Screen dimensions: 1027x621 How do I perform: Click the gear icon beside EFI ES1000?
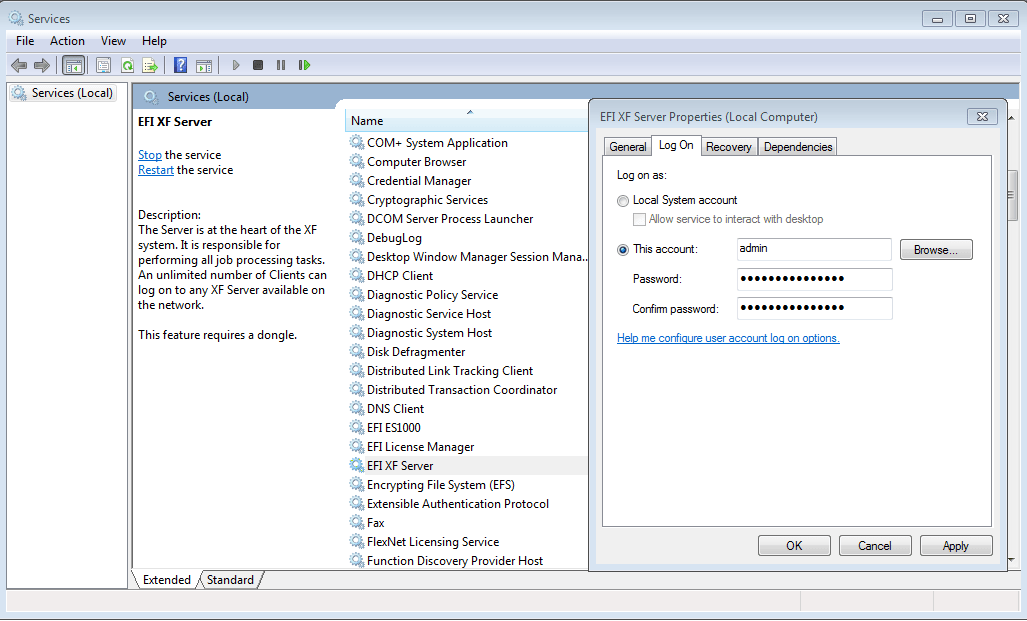356,427
